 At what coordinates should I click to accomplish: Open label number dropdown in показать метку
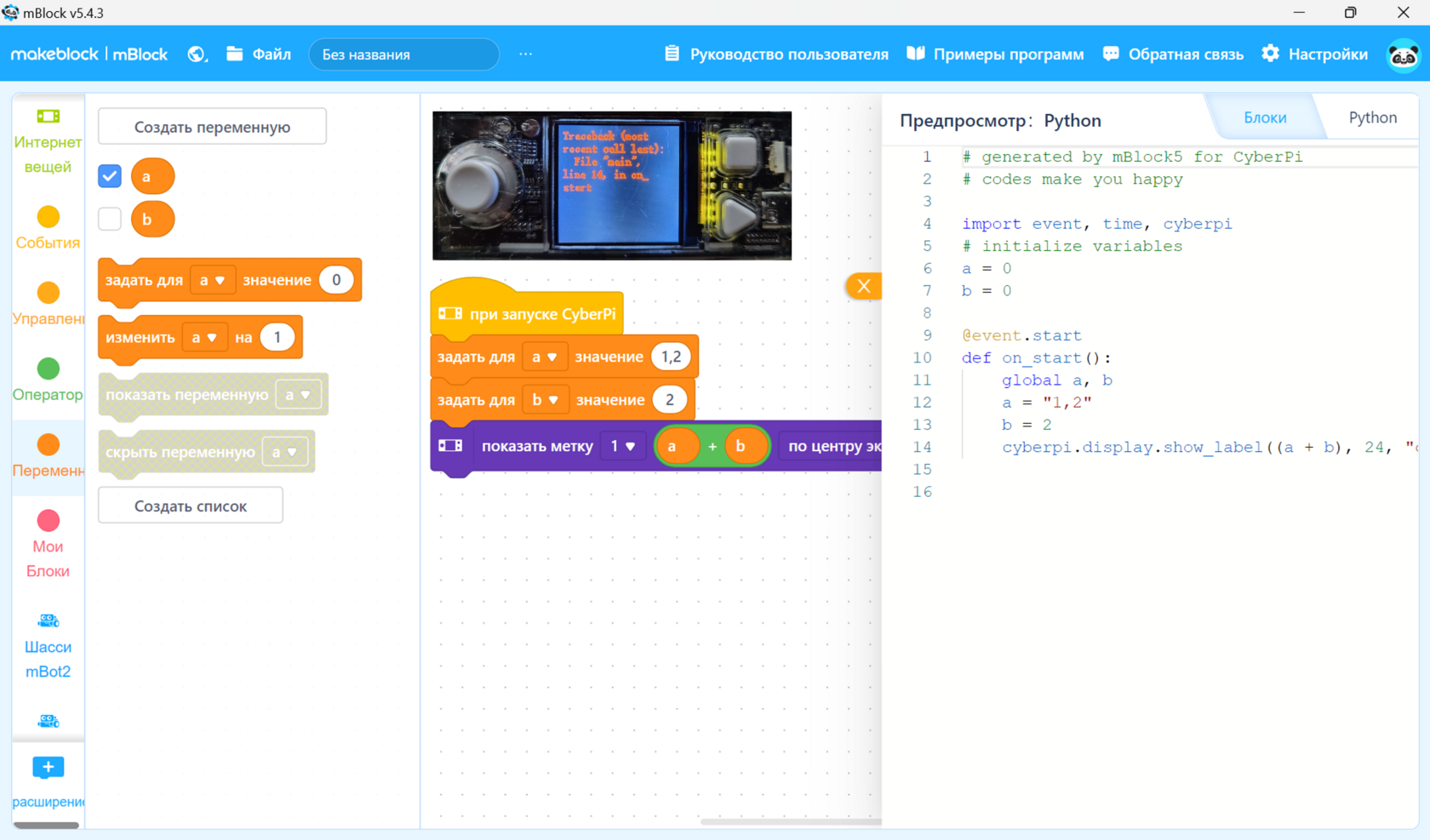point(623,446)
